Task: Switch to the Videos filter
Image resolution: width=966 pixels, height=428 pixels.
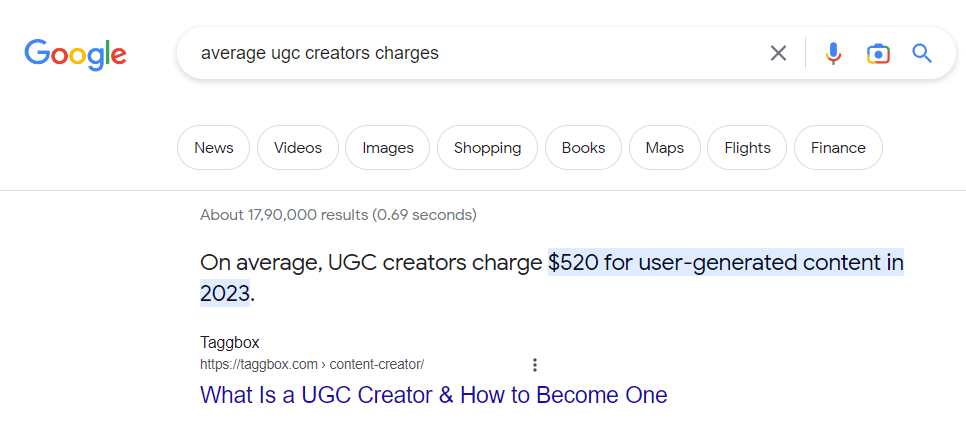Action: tap(298, 148)
